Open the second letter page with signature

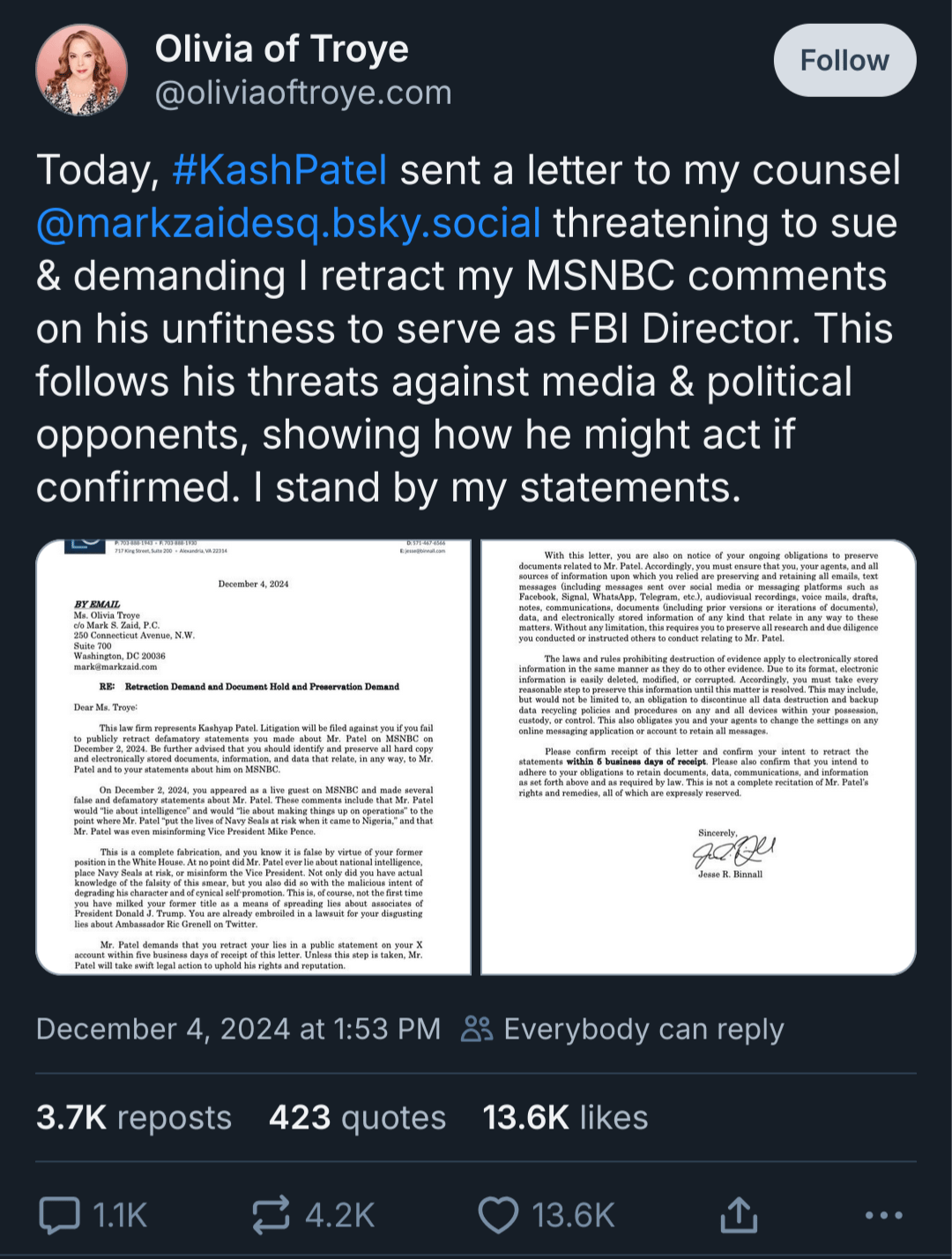698,757
